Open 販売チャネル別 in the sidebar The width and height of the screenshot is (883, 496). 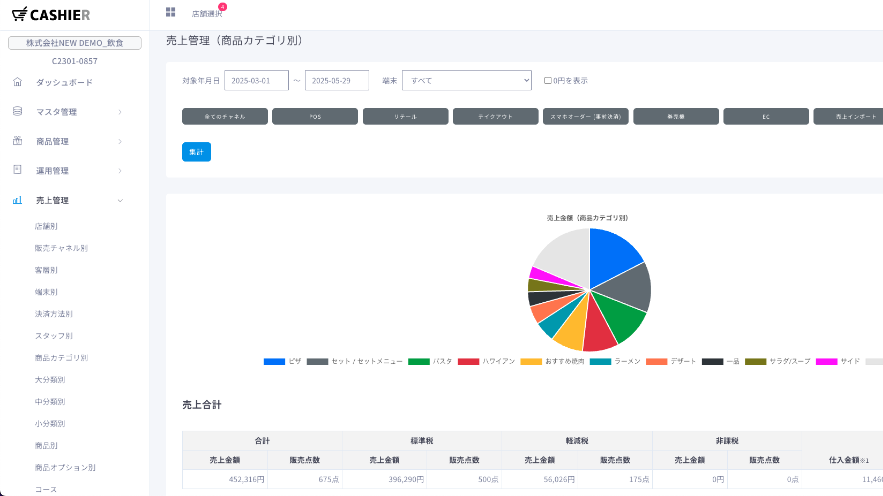point(61,248)
